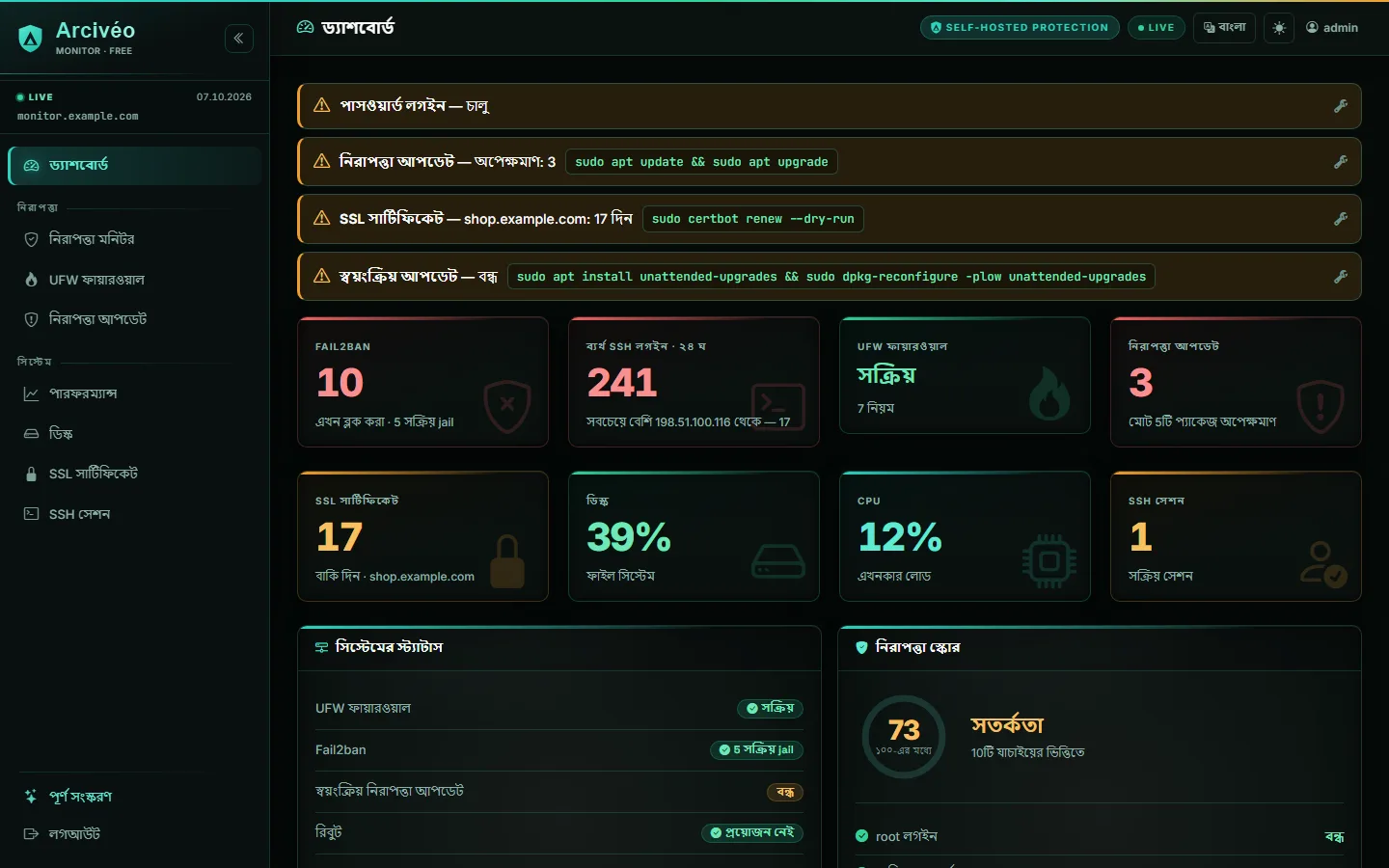This screenshot has width=1389, height=868.
Task: Click the SELF-HOSTED PROTECTION badge
Action: [1020, 28]
